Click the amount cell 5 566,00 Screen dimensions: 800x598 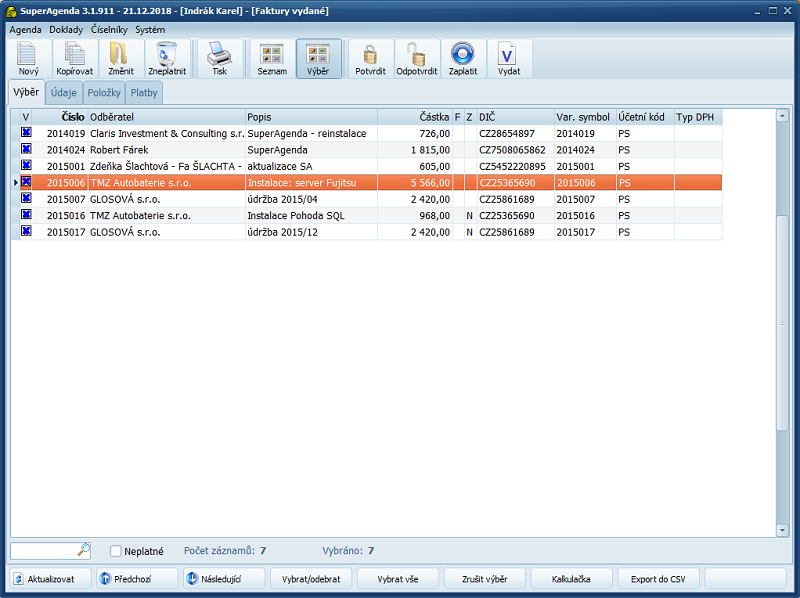coord(415,182)
